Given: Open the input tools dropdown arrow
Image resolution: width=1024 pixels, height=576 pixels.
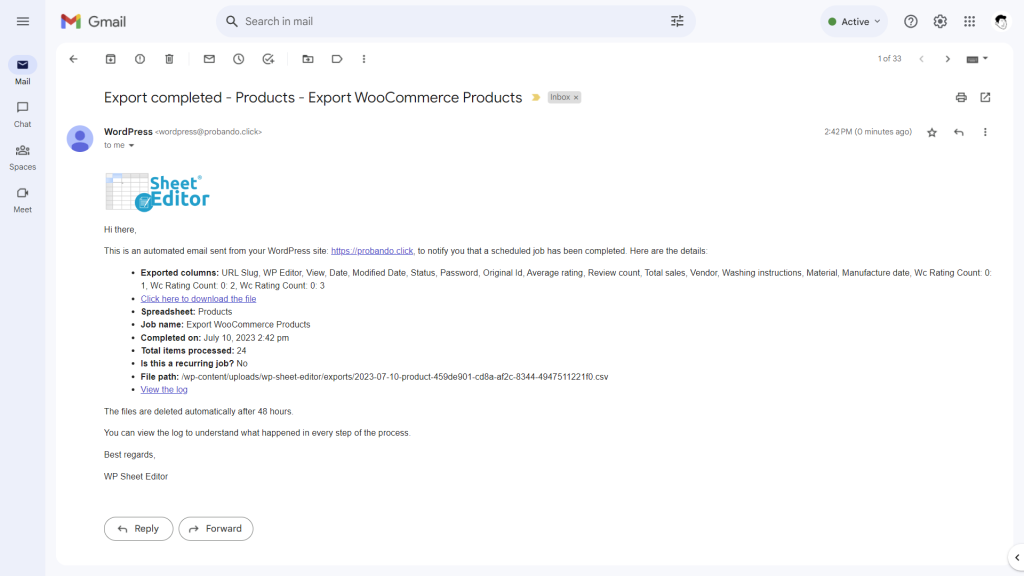Looking at the screenshot, I should [983, 59].
